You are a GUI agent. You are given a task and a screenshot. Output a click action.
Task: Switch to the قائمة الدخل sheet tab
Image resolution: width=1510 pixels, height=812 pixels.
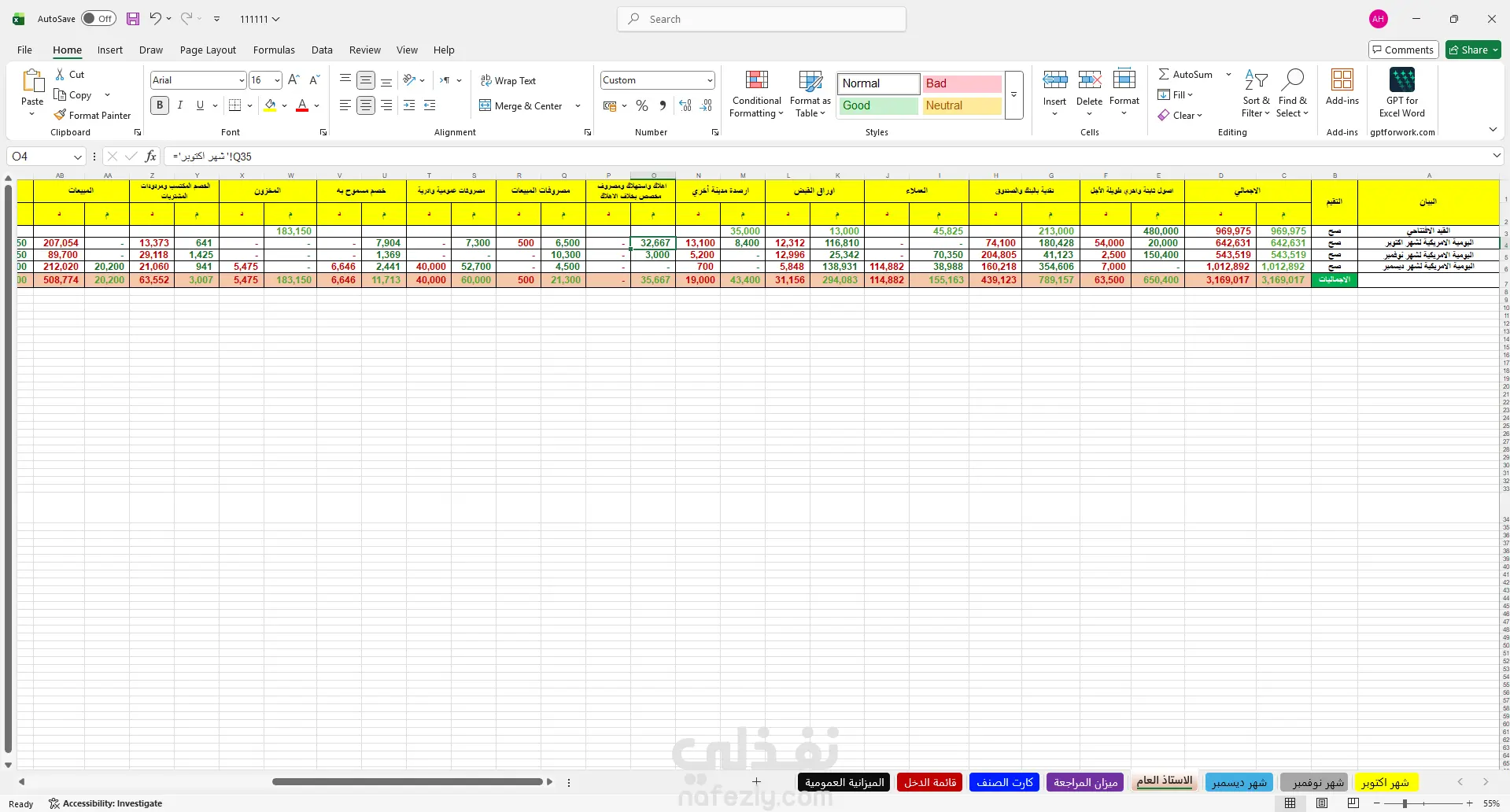(x=930, y=782)
